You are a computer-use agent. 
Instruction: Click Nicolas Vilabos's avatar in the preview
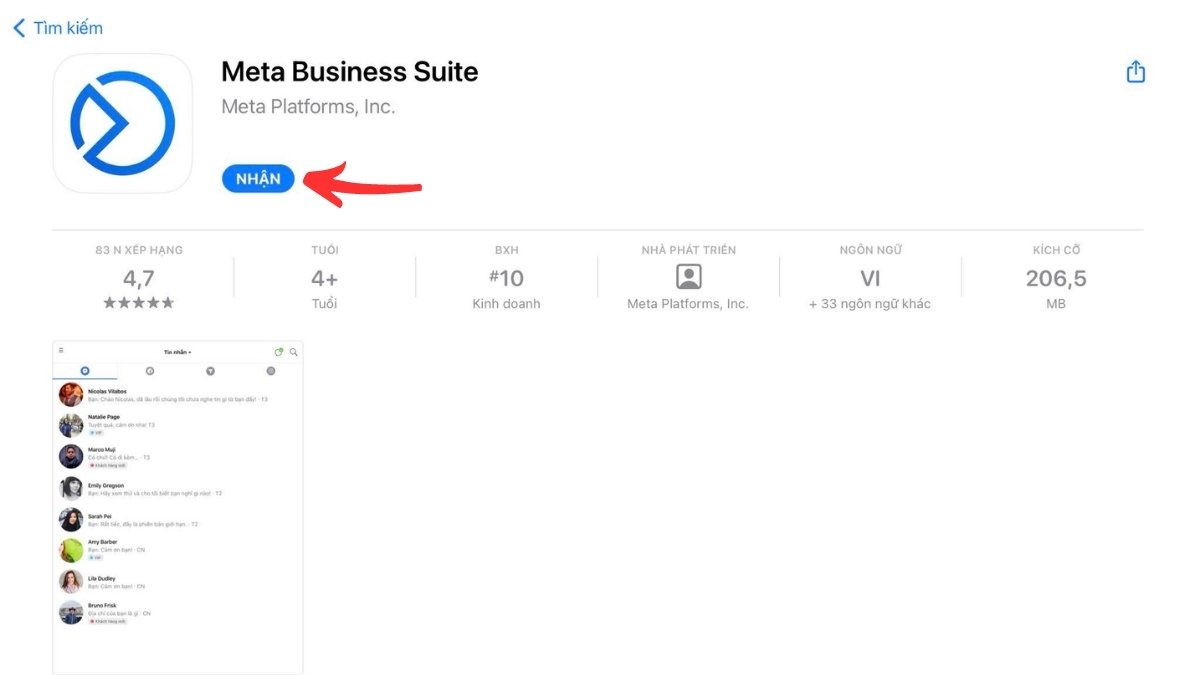click(71, 396)
